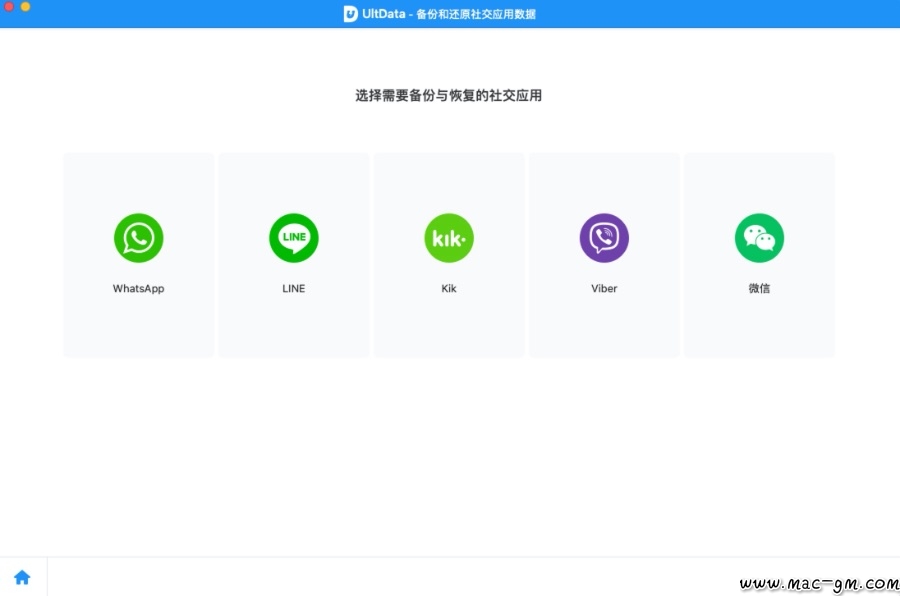The width and height of the screenshot is (900, 596).
Task: Open the Kik app icon
Action: click(449, 238)
